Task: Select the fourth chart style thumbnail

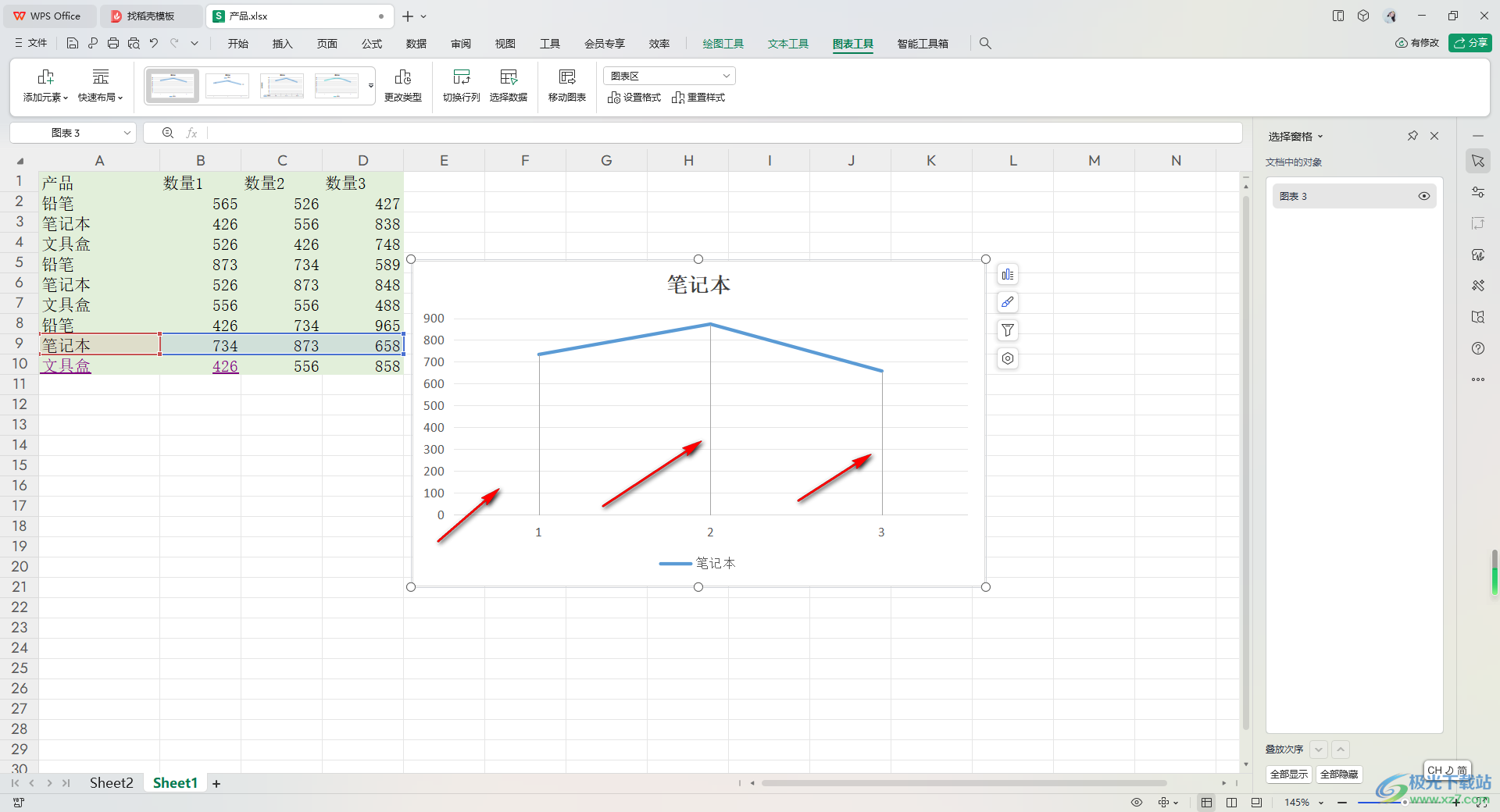Action: coord(337,86)
